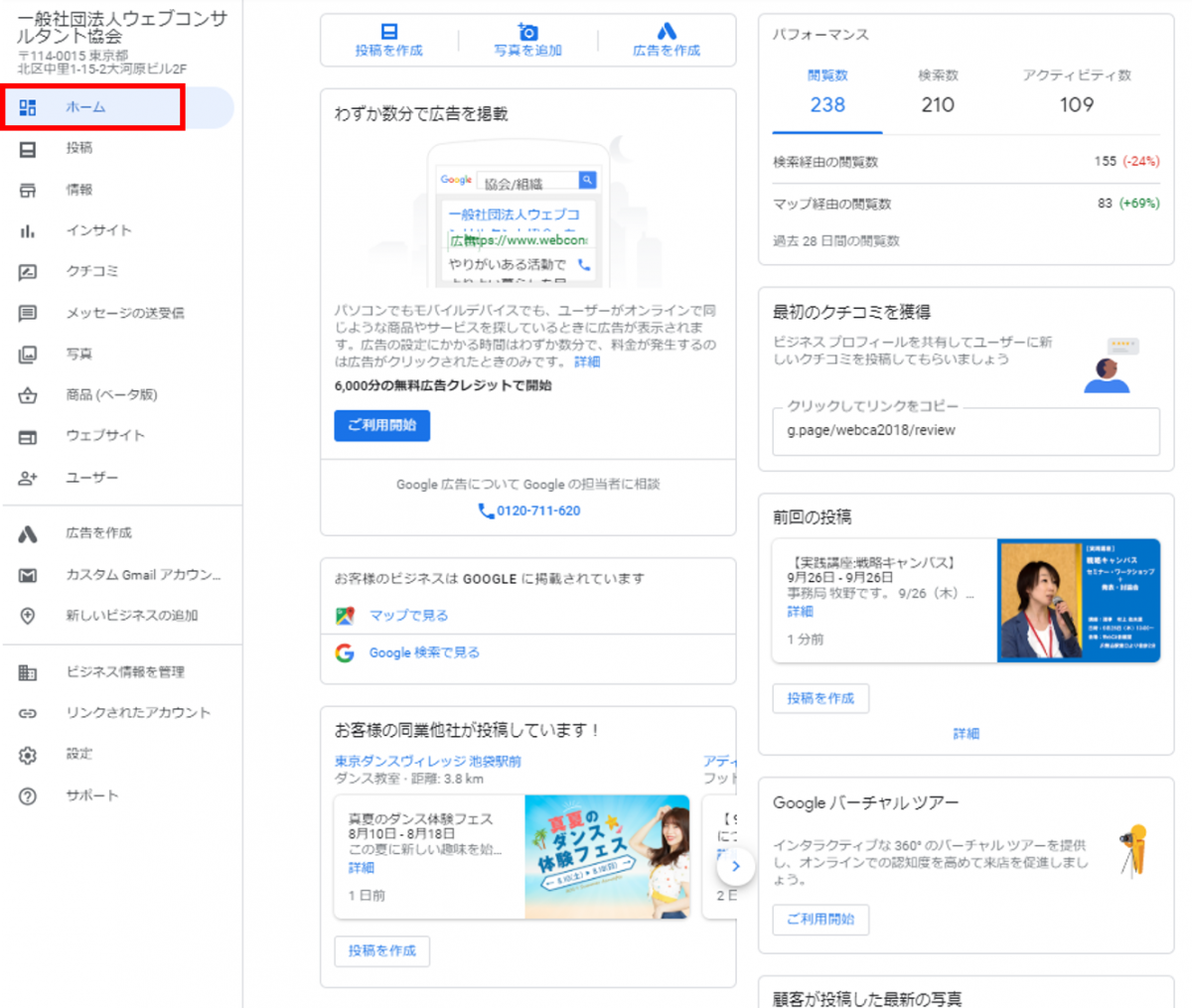Call link 0120-711-620
Screen dimensions: 1192x1008
point(538,510)
